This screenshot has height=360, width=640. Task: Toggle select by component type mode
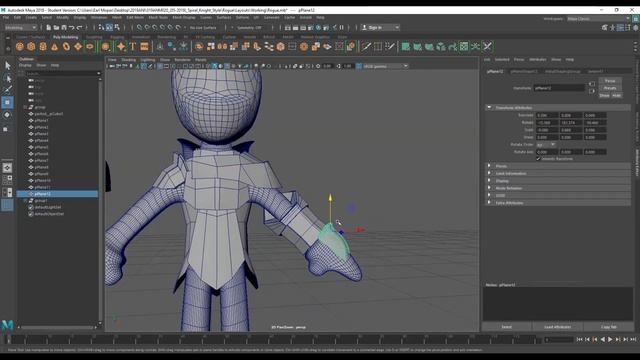coord(117,27)
